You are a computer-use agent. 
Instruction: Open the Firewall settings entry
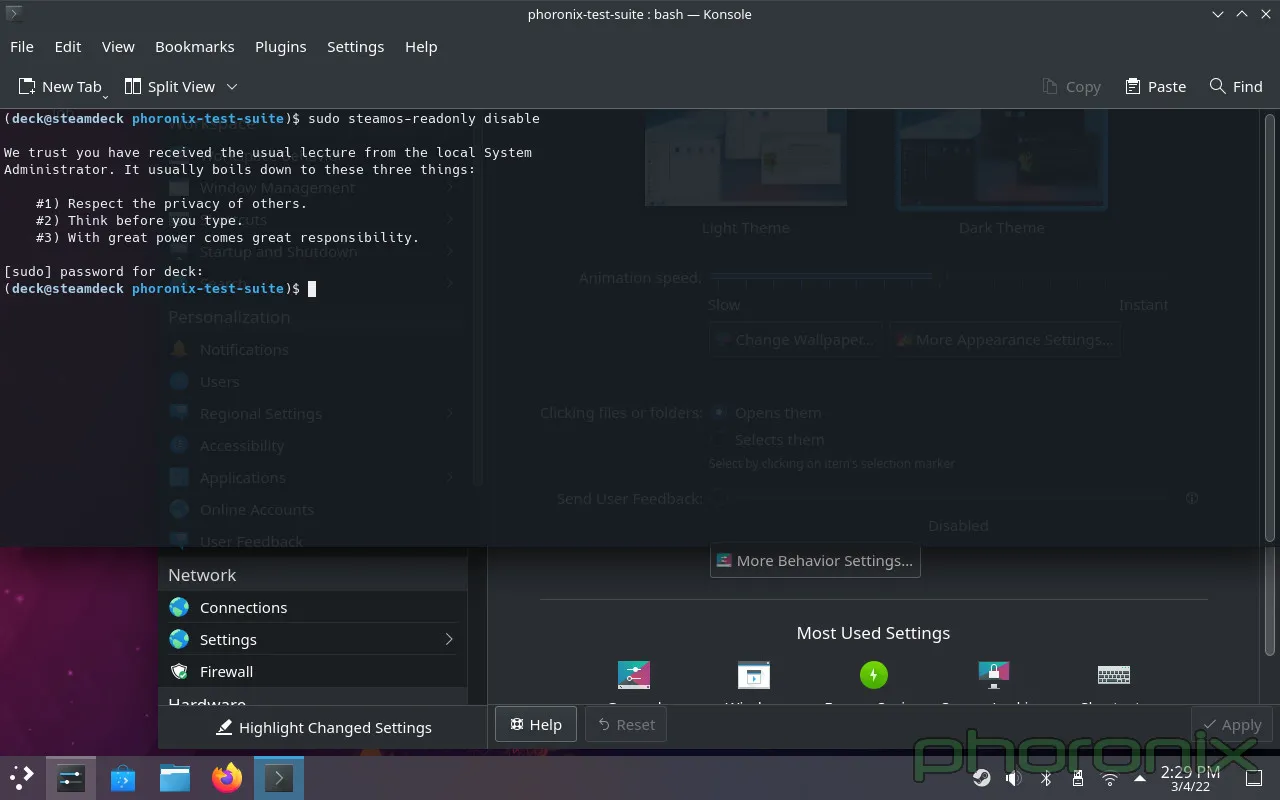(312, 671)
